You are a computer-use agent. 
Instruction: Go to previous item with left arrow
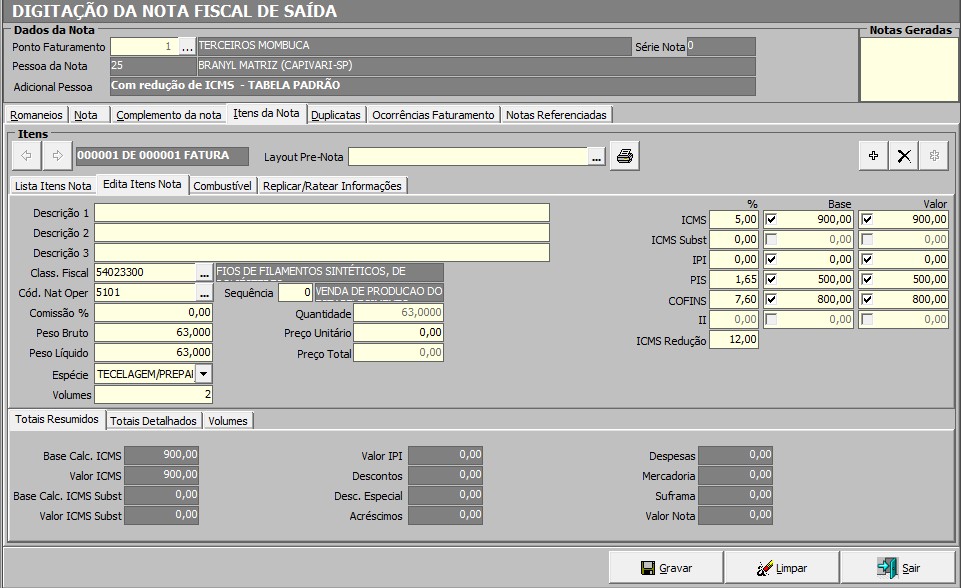click(x=26, y=156)
